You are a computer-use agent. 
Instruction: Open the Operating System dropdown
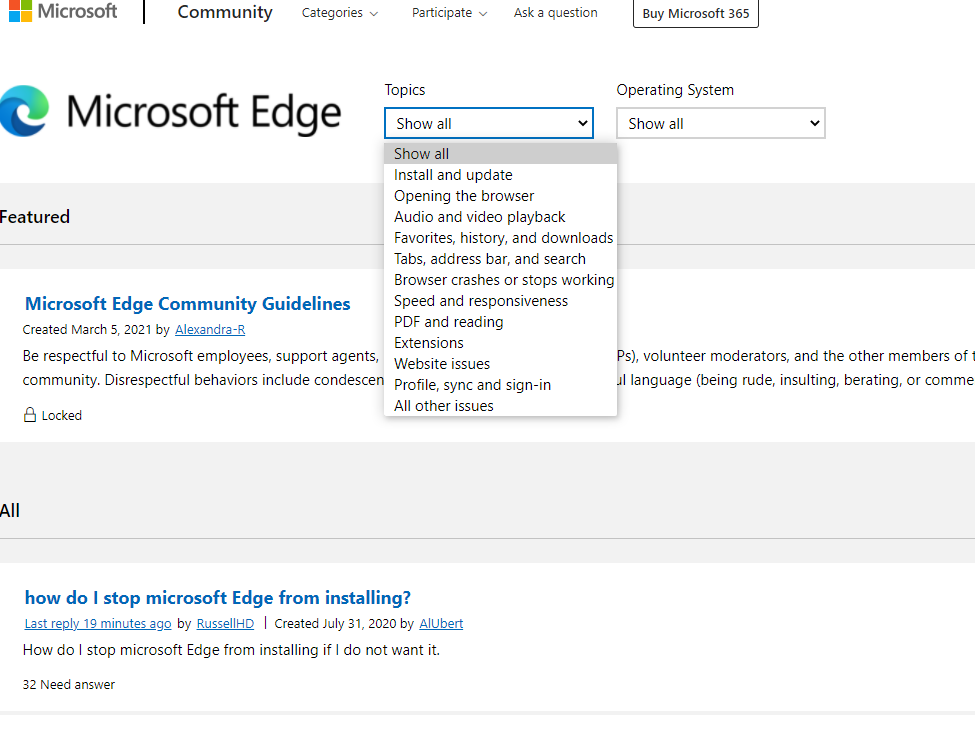721,123
